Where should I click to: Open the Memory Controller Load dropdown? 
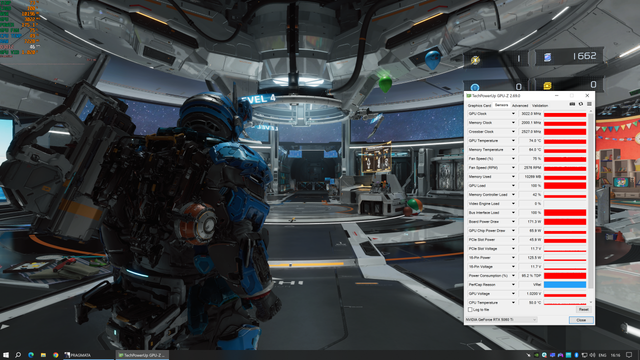(513, 194)
